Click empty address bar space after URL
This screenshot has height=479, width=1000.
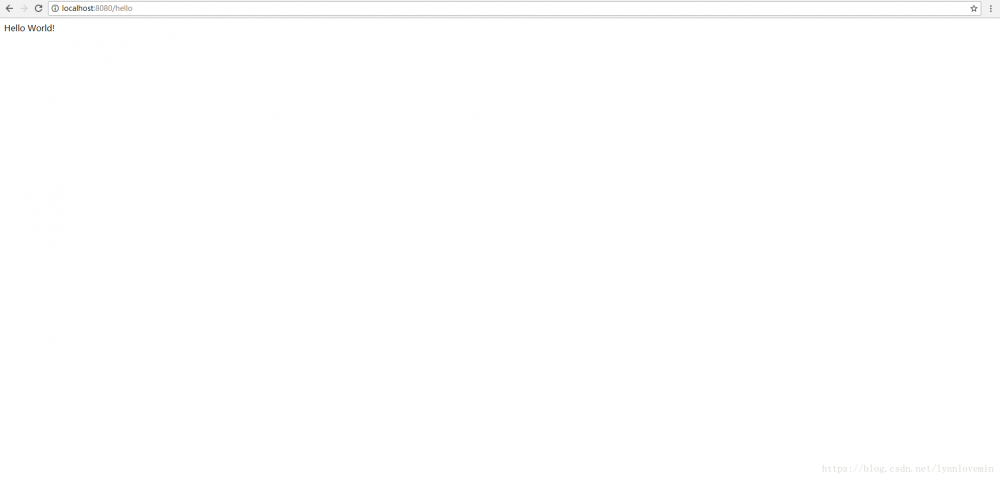coord(548,8)
